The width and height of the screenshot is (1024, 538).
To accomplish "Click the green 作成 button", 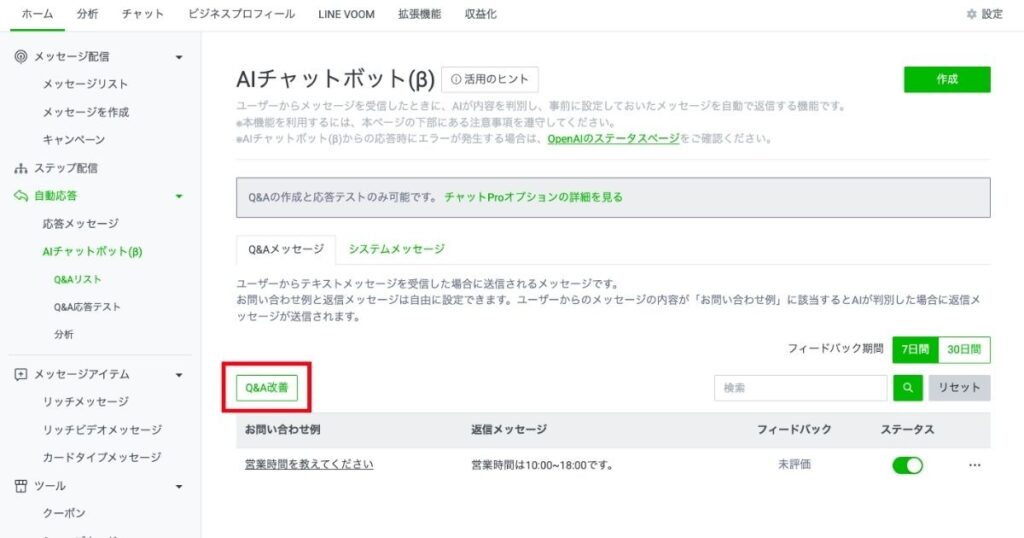I will (946, 79).
